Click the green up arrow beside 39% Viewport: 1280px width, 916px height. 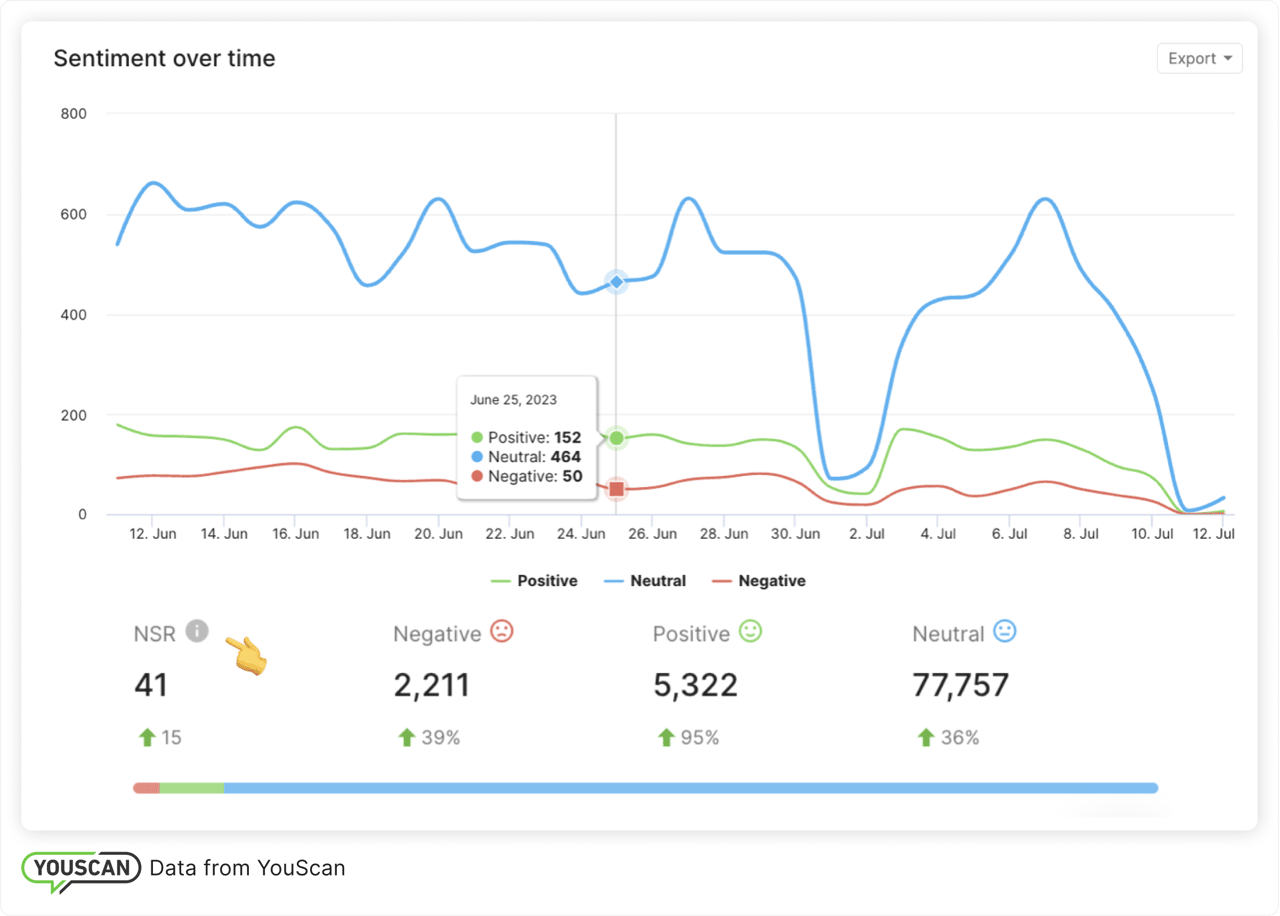coord(405,737)
